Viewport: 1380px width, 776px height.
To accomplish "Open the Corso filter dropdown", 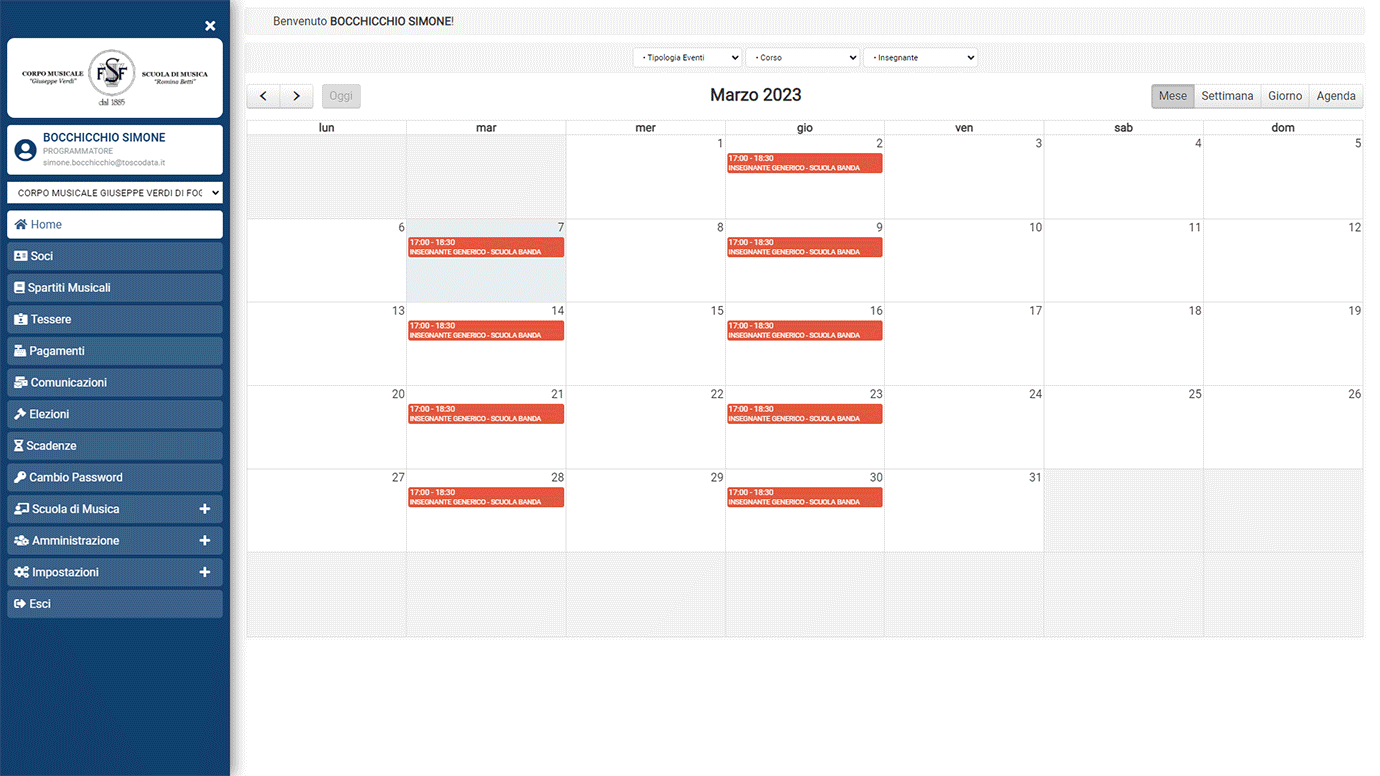I will [802, 58].
